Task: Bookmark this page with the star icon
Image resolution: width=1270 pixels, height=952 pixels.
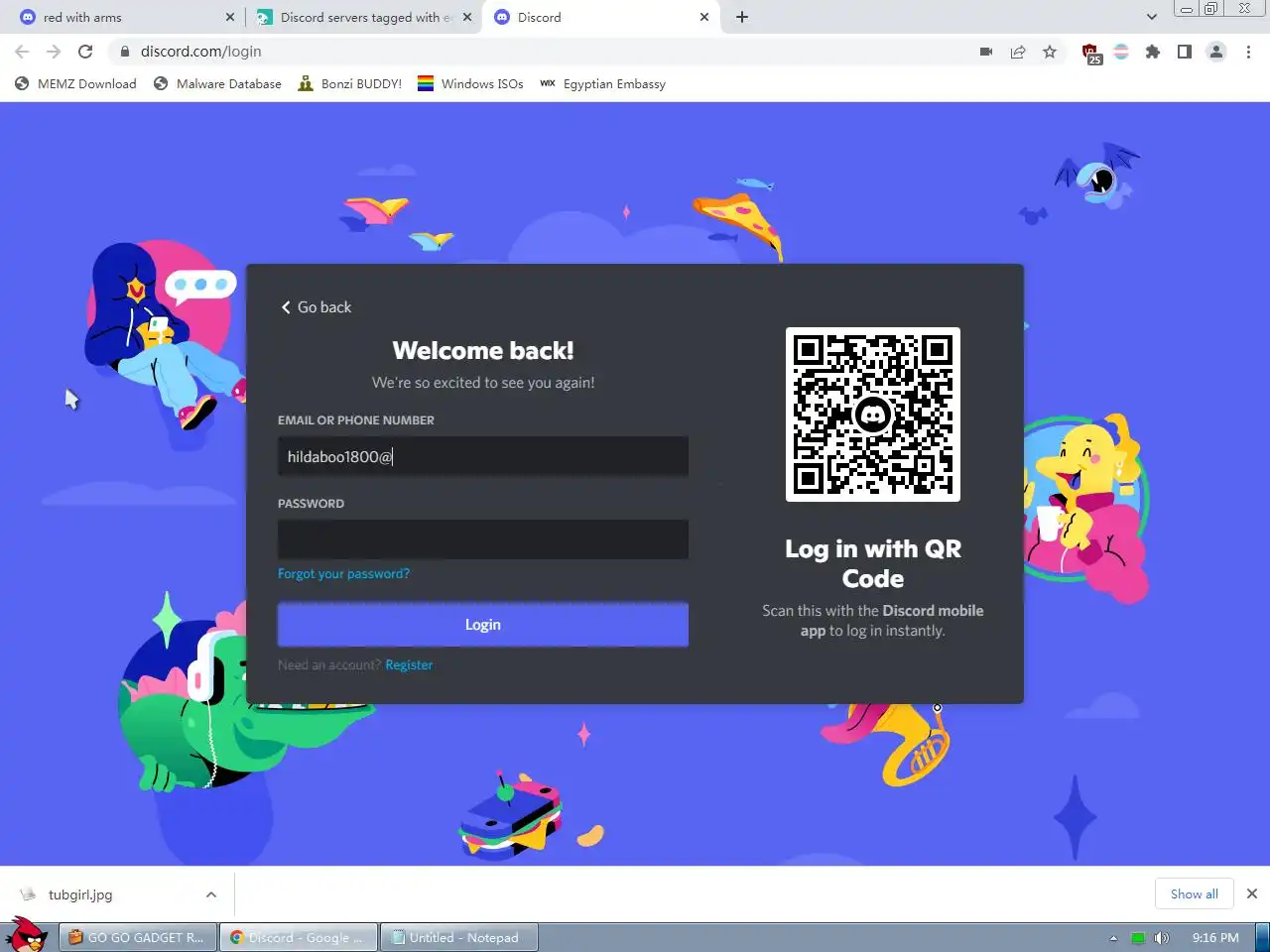Action: tap(1050, 52)
